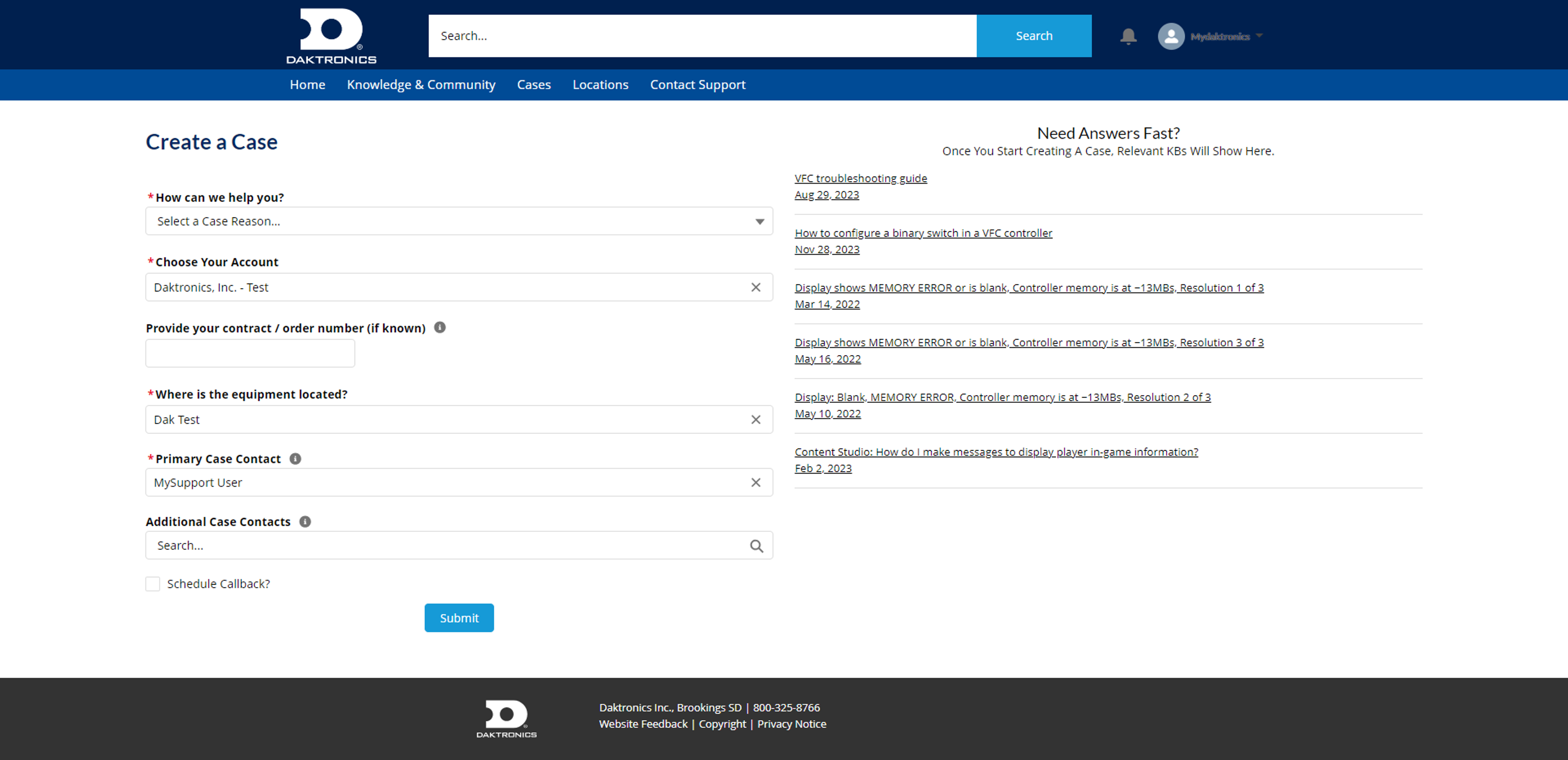This screenshot has height=760, width=1568.
Task: Open the Knowledge & Community tab
Action: (x=421, y=85)
